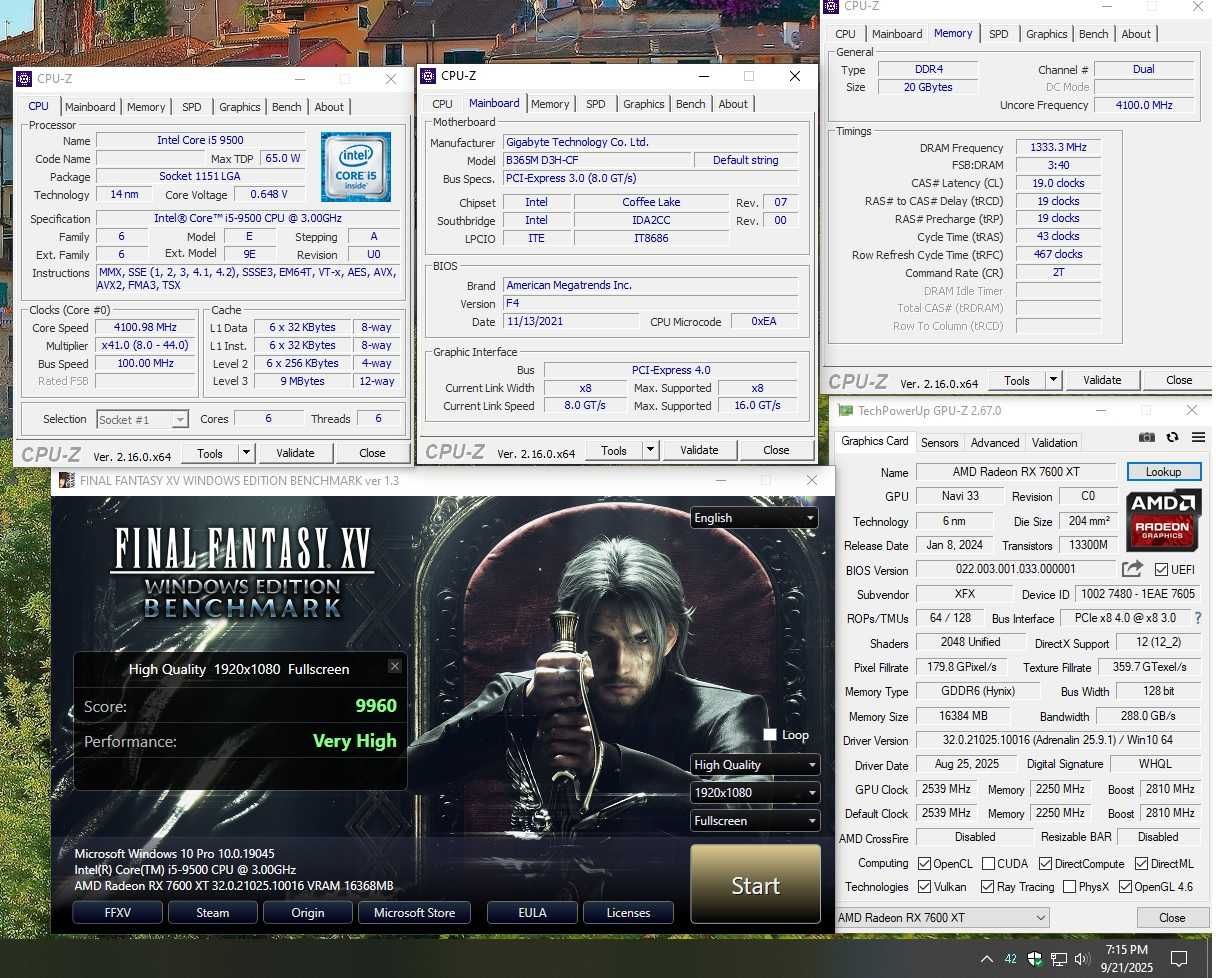
Task: Show hidden tray icons chevron
Action: [x=986, y=959]
